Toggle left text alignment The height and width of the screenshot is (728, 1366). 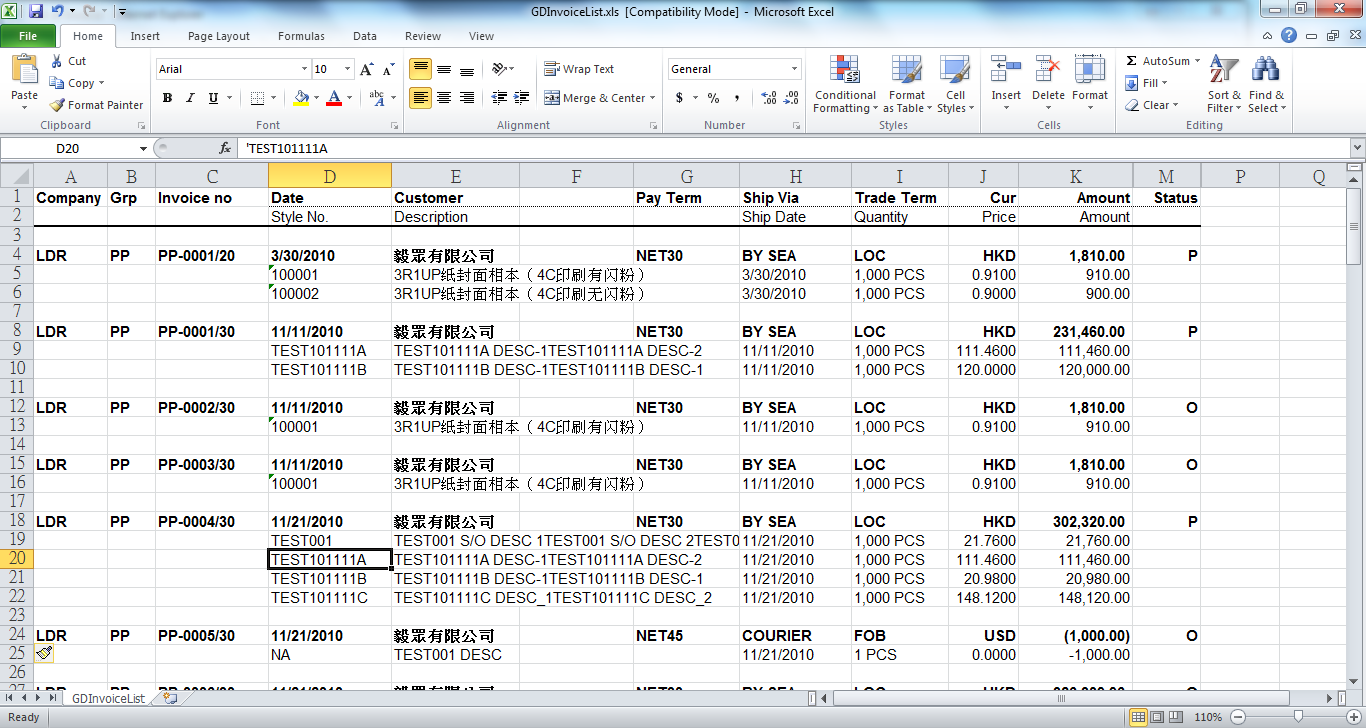(420, 98)
